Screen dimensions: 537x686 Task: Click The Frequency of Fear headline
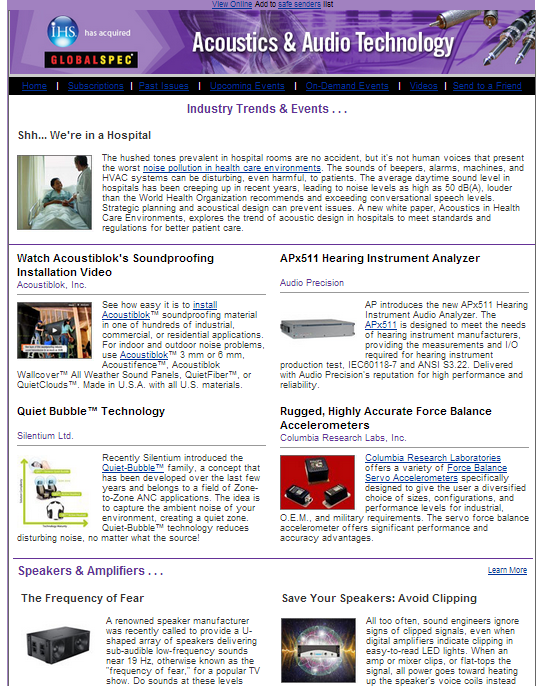82,598
